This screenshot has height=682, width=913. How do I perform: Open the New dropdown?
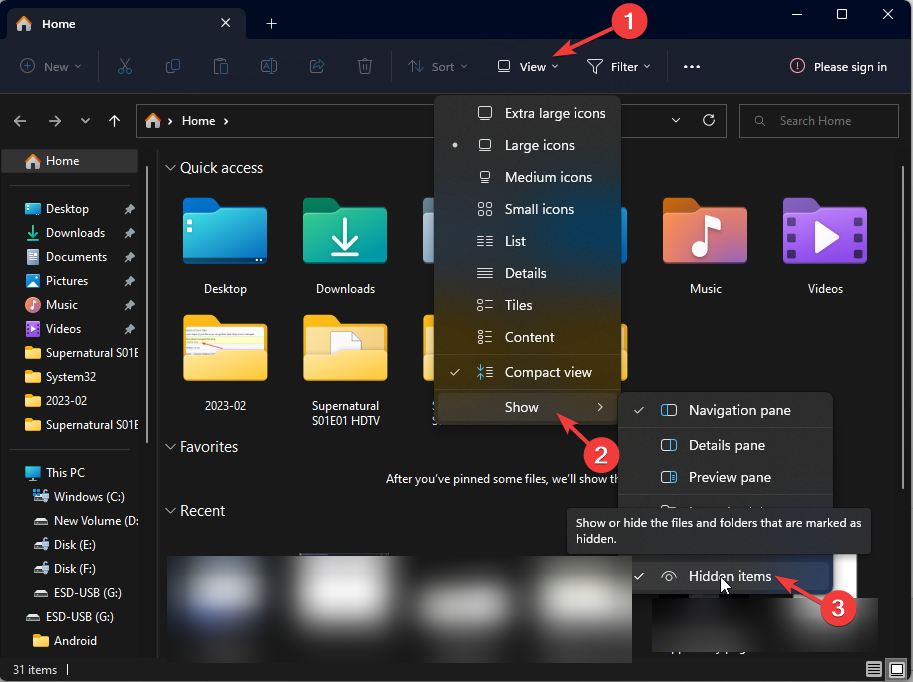(x=50, y=66)
